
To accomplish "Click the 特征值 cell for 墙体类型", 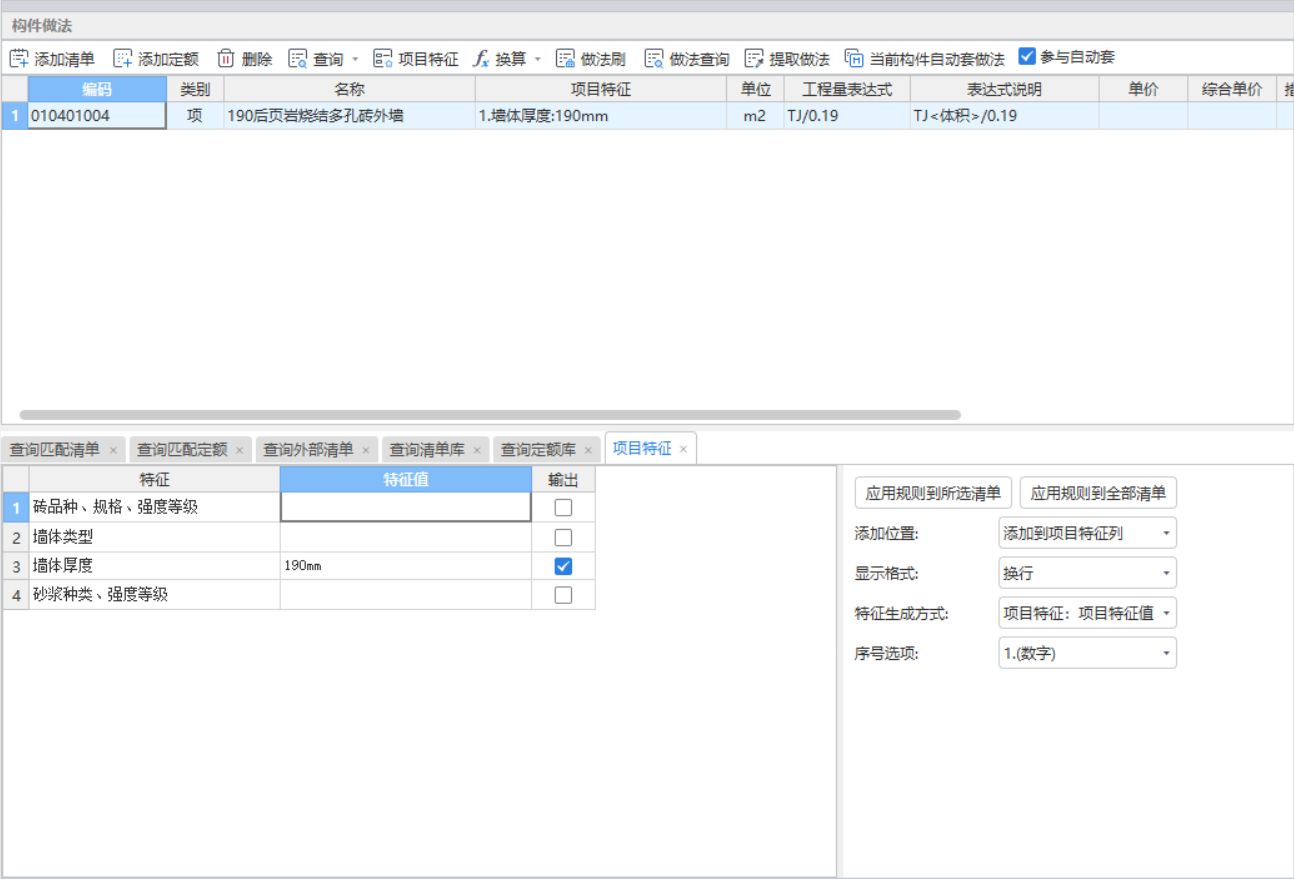I will (x=406, y=537).
